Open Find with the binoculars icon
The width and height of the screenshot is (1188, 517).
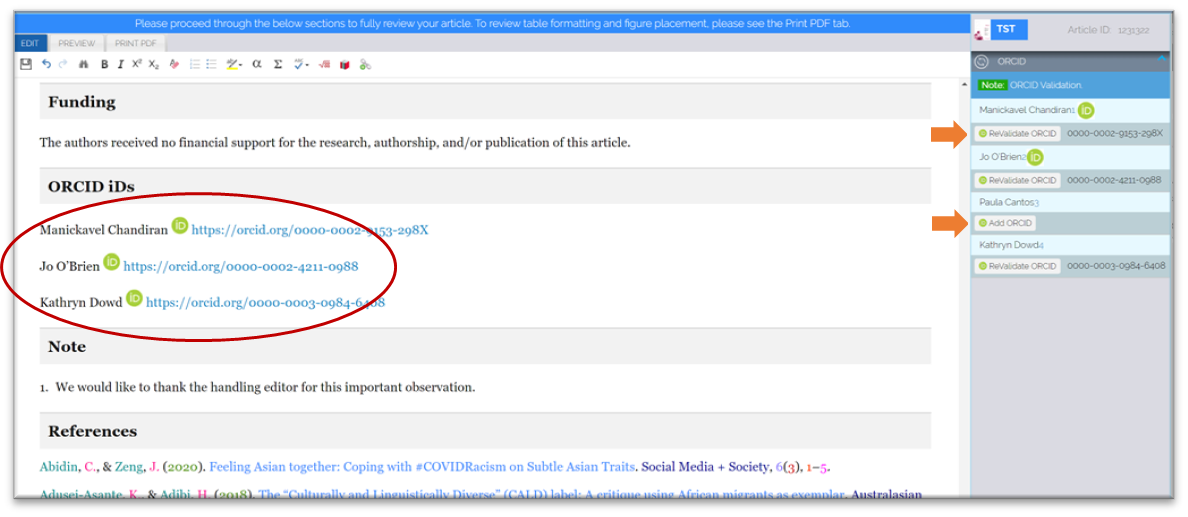point(84,64)
